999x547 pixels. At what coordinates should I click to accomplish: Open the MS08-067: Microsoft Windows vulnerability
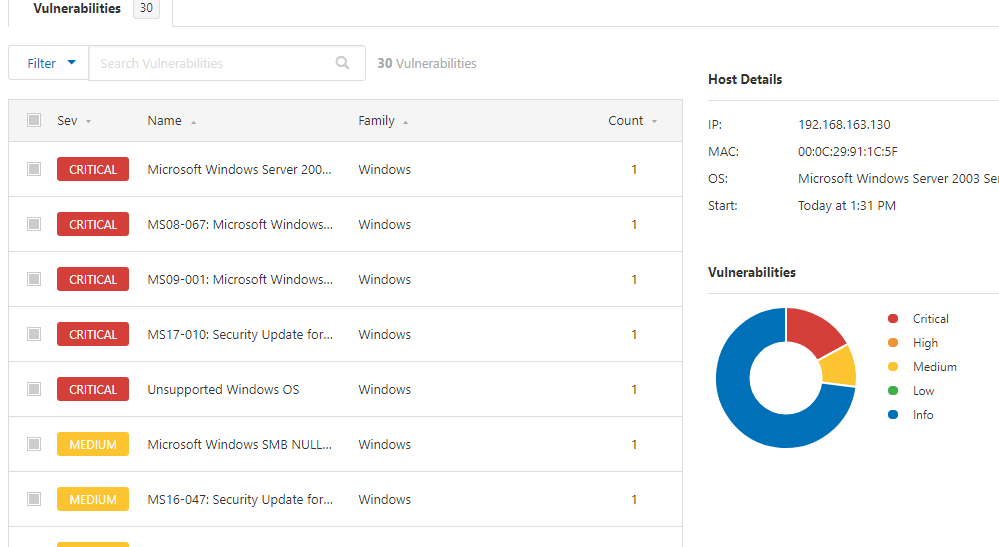240,224
